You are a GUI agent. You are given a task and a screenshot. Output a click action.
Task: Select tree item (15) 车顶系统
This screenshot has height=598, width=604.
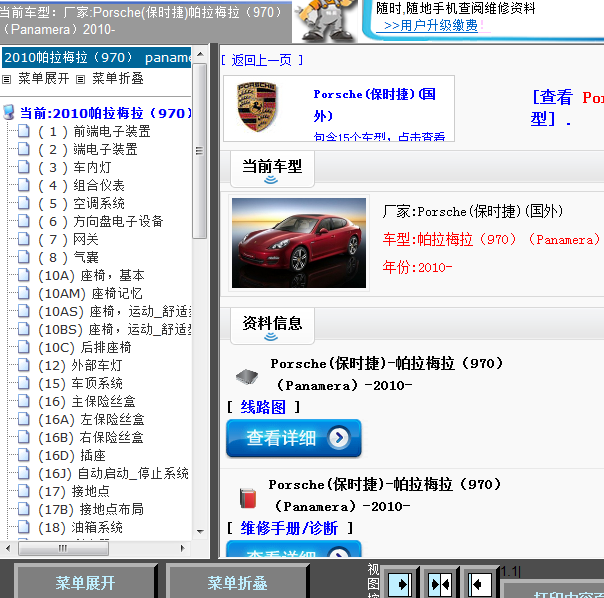[80, 383]
